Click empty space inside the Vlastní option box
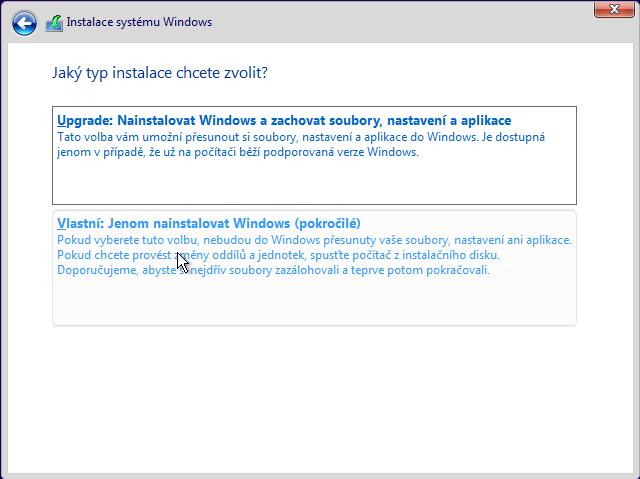The image size is (640, 479). point(314,302)
